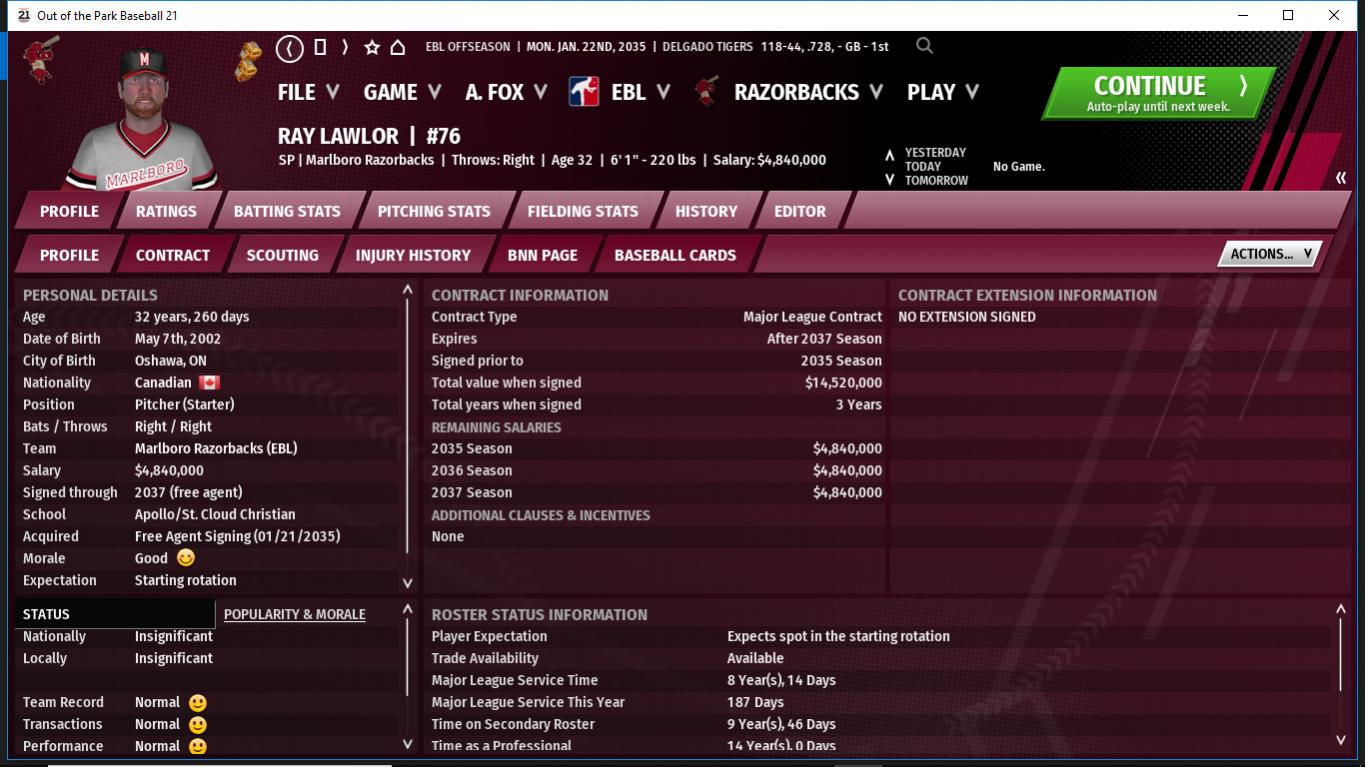Expand the RAZORBACKS team menu
Image resolution: width=1365 pixels, height=767 pixels.
[x=809, y=92]
